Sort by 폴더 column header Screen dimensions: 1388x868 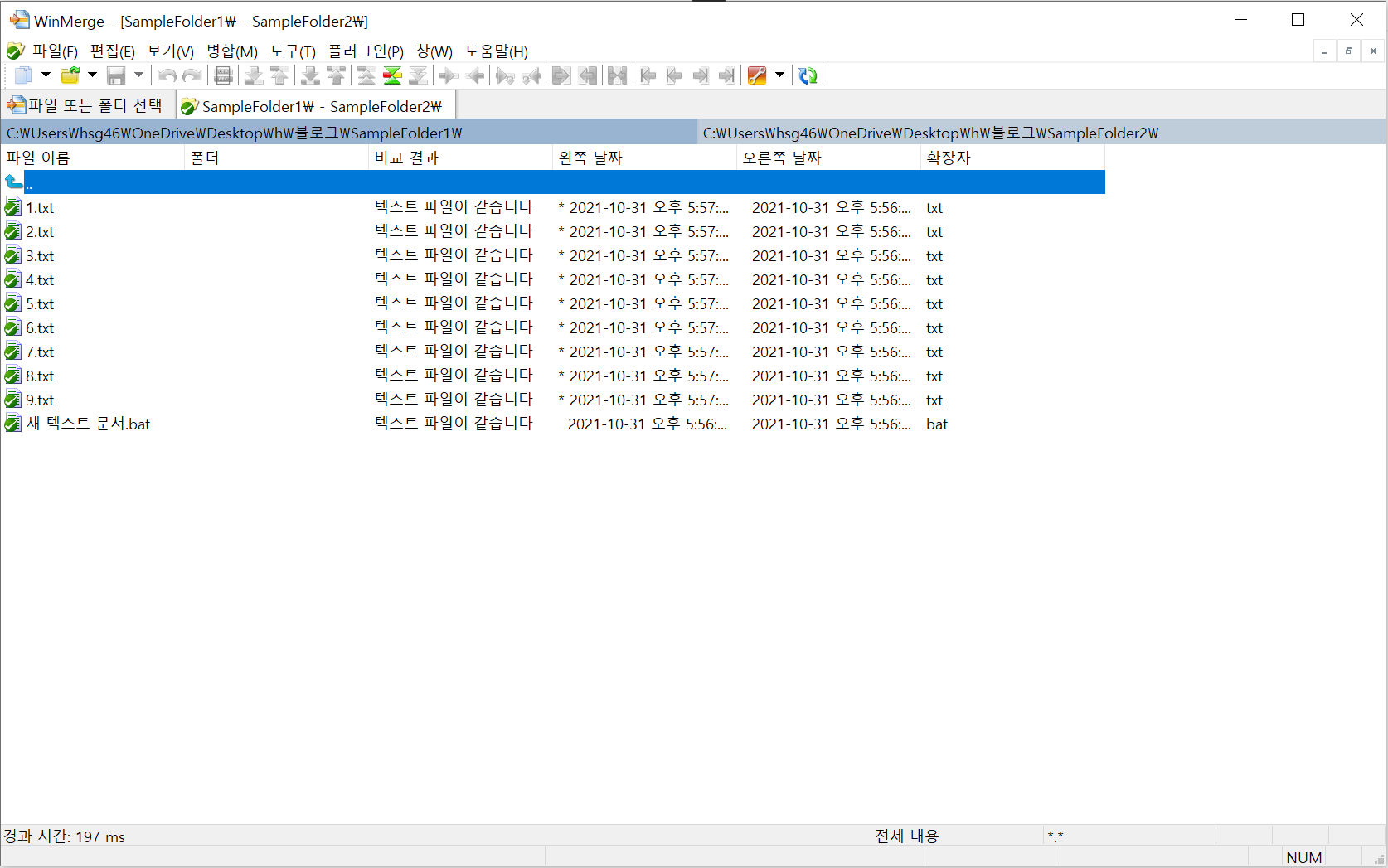276,158
